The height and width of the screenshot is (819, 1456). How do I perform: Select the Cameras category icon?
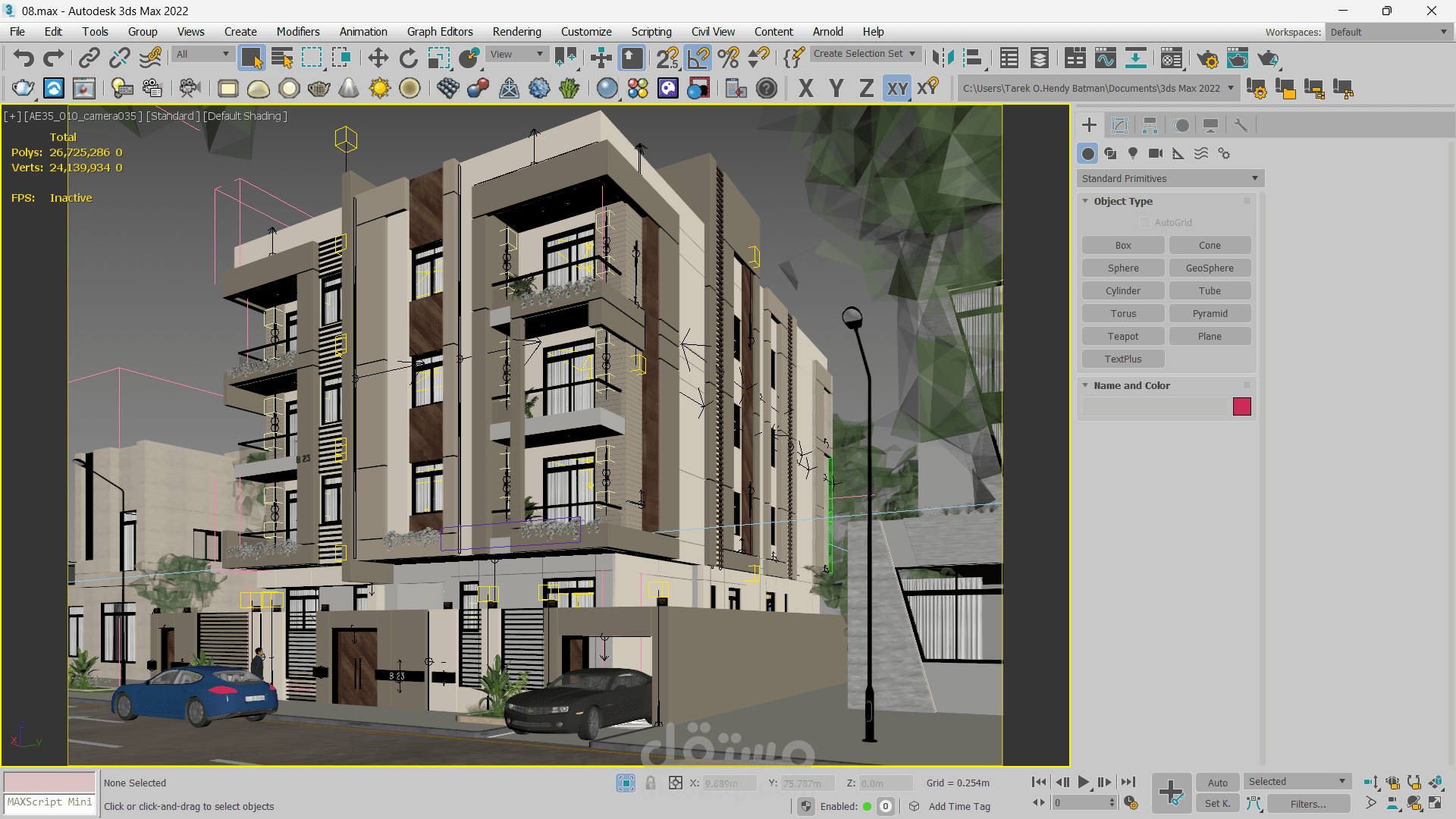tap(1155, 153)
